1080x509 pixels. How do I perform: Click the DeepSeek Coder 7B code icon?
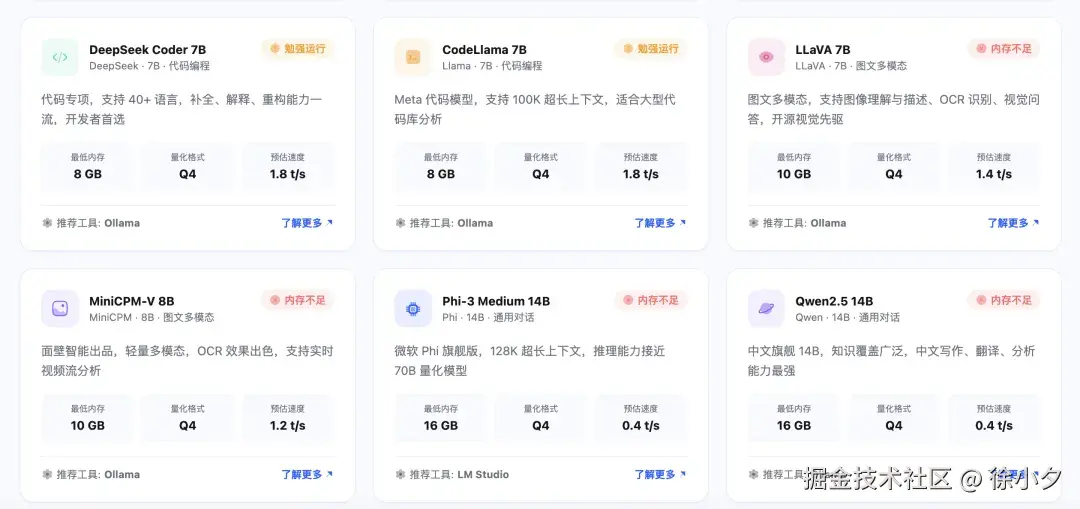pyautogui.click(x=60, y=57)
